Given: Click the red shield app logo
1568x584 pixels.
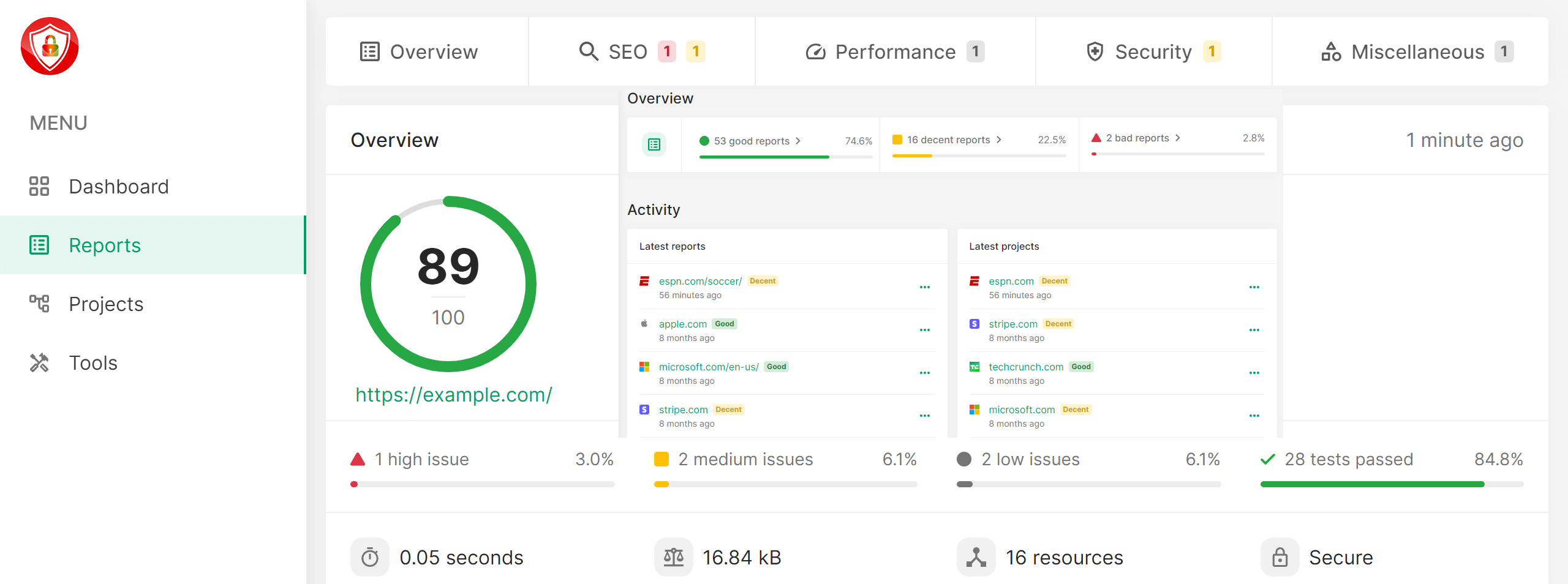Looking at the screenshot, I should [x=50, y=45].
